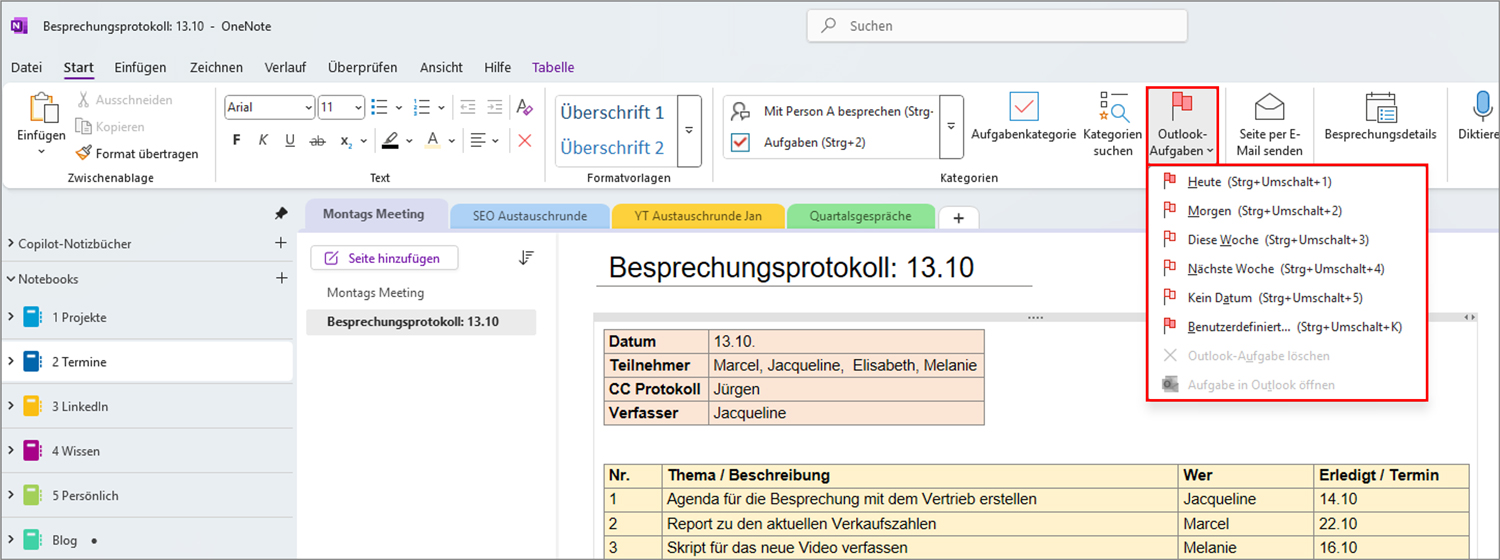
Task: Open the Zeichnen ribbon tab
Action: pos(216,67)
